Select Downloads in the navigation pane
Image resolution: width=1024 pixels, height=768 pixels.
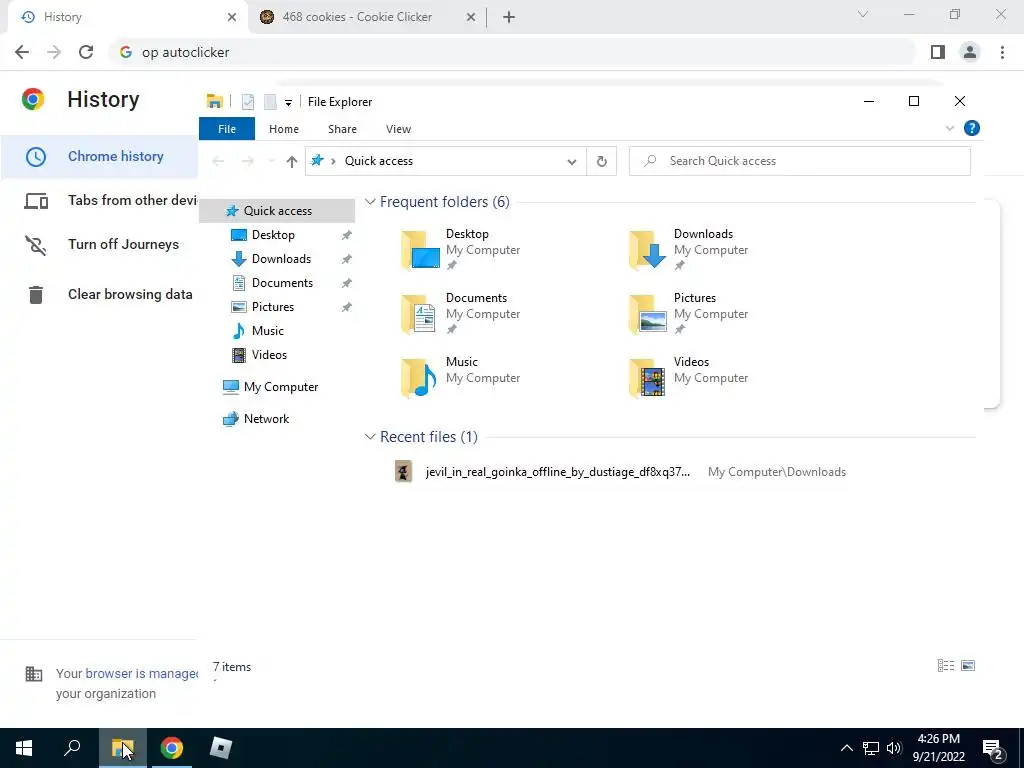tap(281, 259)
